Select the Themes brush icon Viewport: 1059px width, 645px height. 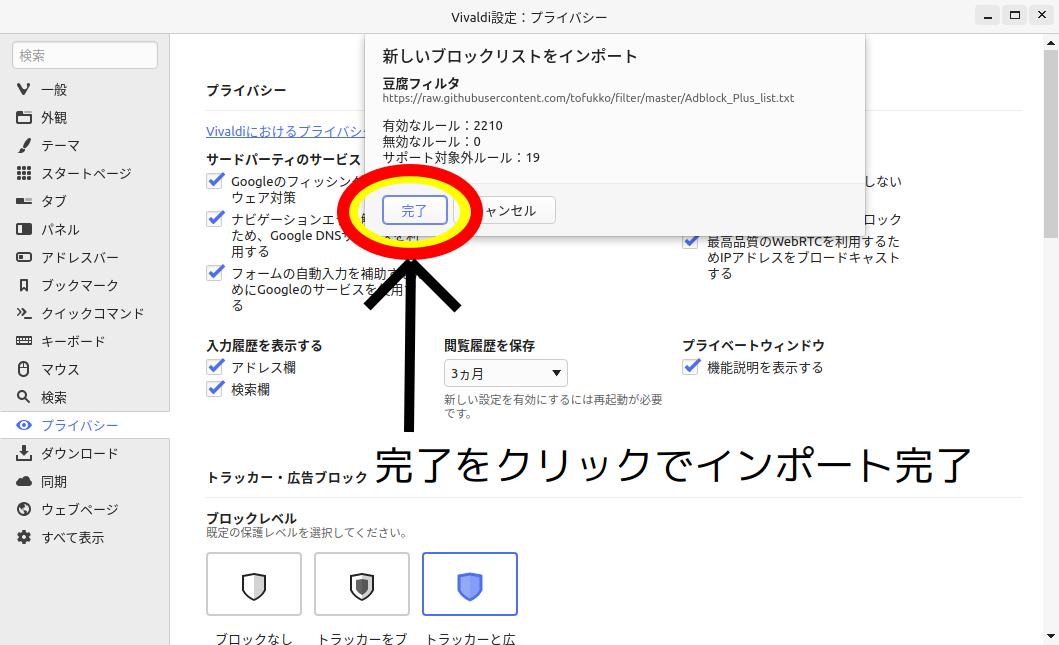point(24,145)
